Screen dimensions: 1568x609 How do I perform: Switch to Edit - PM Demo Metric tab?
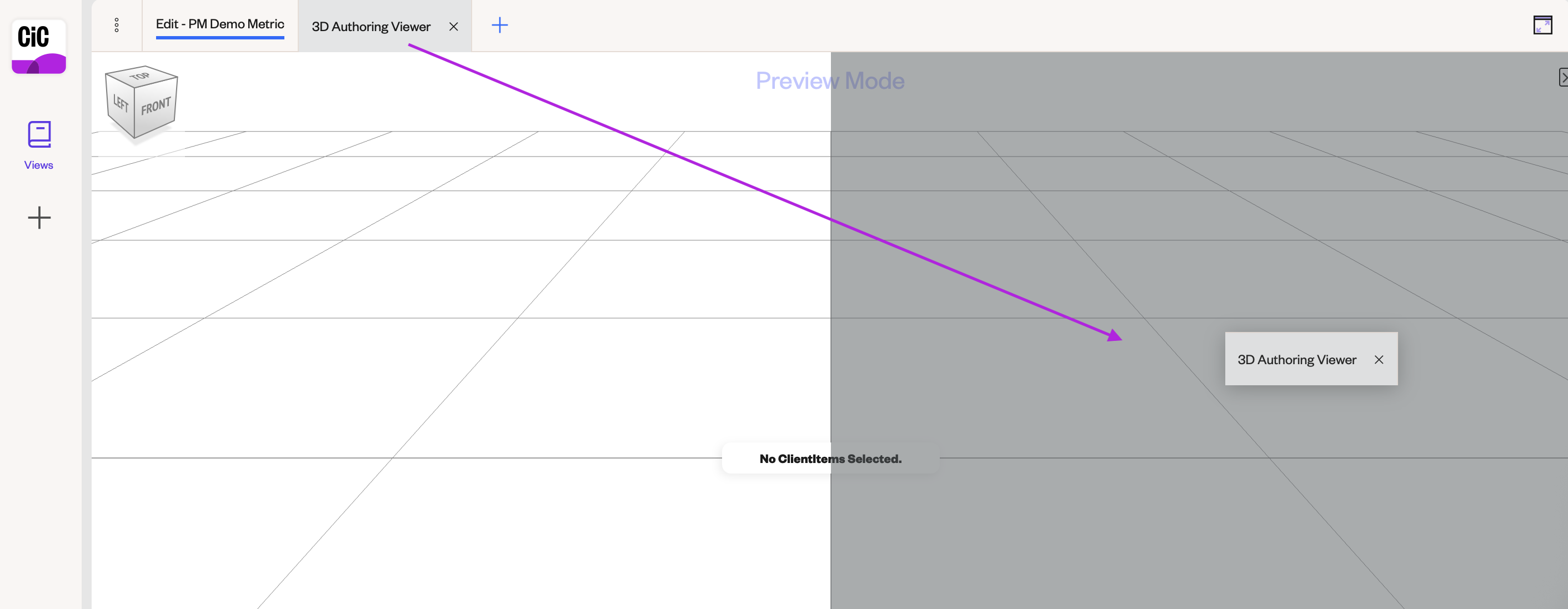click(x=220, y=25)
